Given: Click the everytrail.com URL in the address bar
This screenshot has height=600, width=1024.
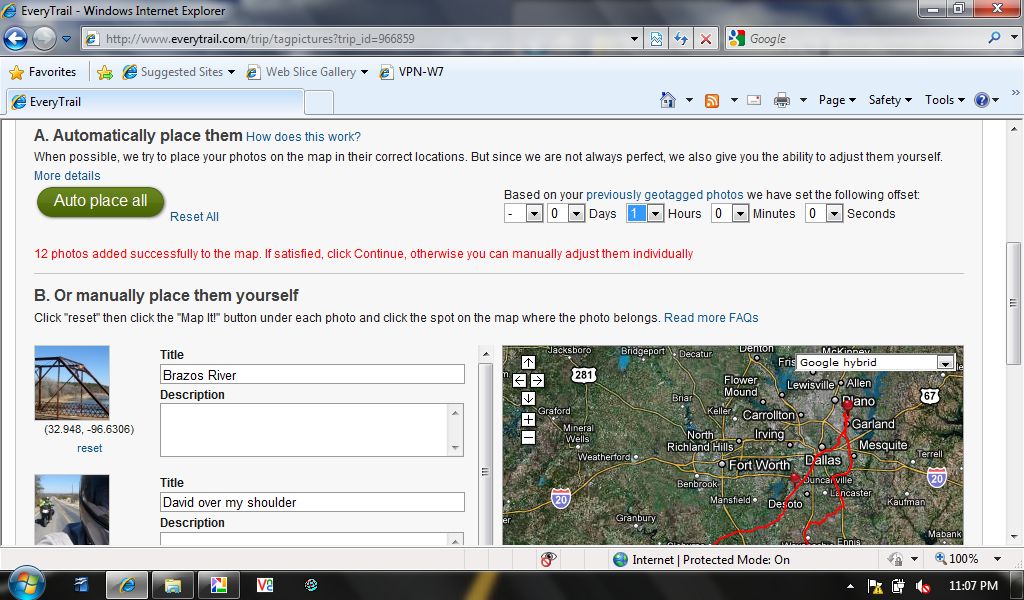Looking at the screenshot, I should (260, 39).
